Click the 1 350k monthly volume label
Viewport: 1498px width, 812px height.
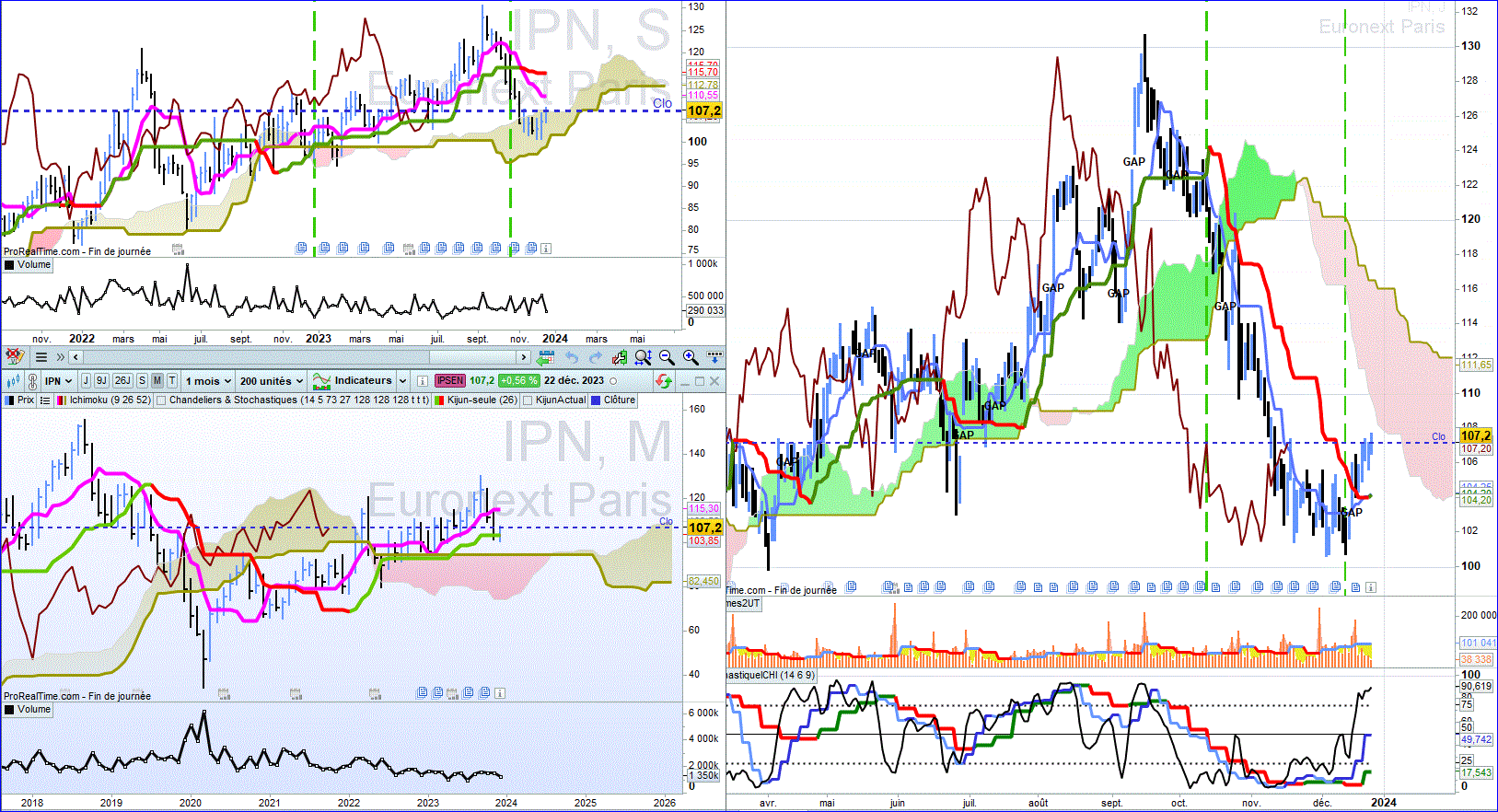tap(704, 776)
